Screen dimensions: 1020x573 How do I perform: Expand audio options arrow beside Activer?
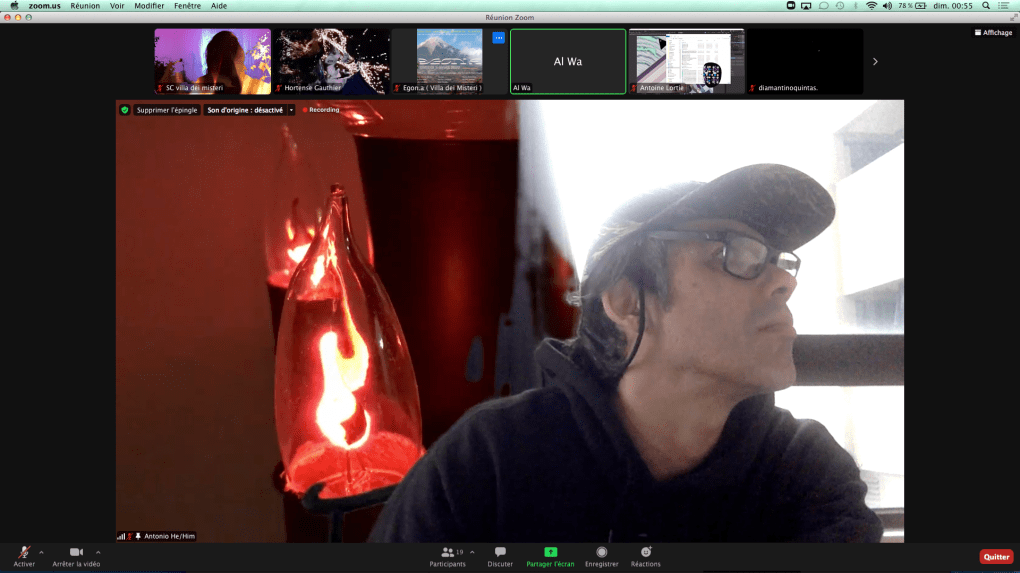41,552
